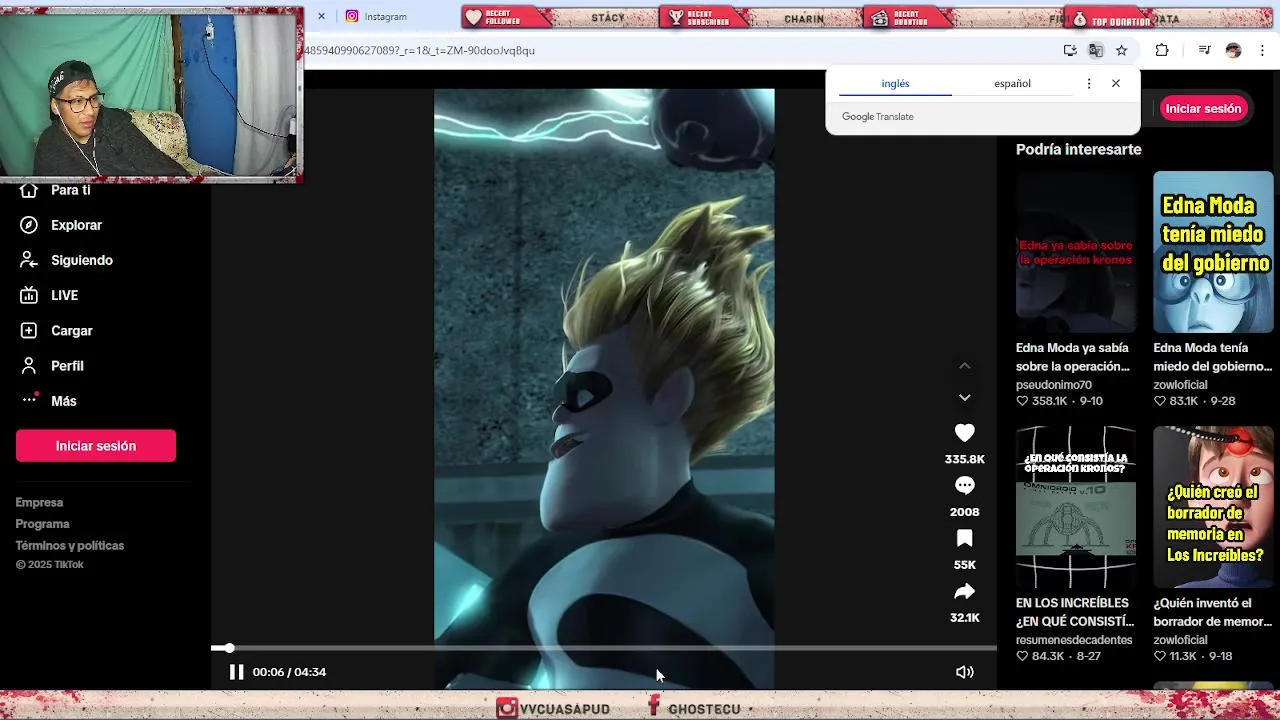This screenshot has width=1280, height=720.
Task: Open Términos y políticas link
Action: [x=70, y=545]
